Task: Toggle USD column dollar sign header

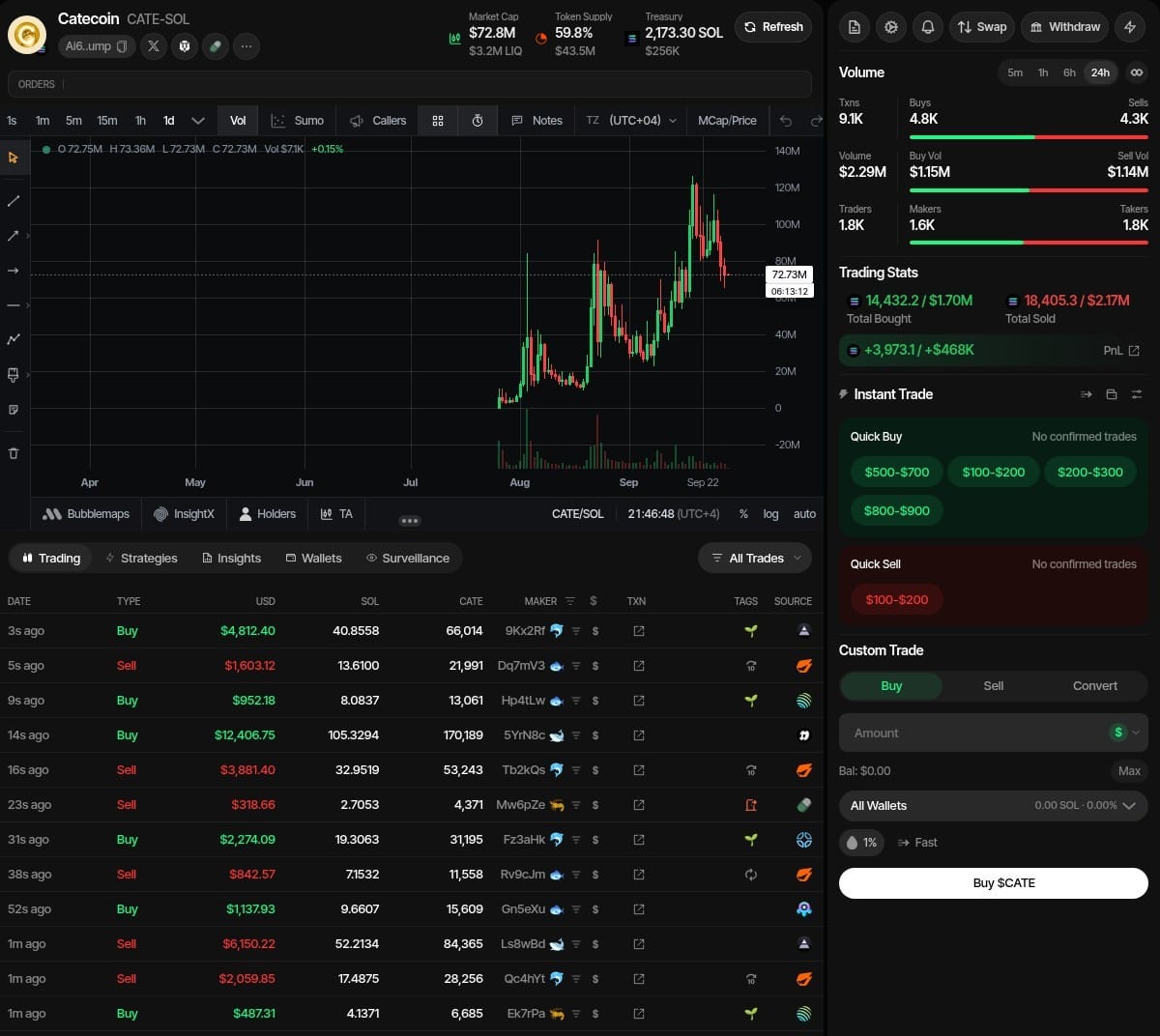Action: tap(593, 601)
